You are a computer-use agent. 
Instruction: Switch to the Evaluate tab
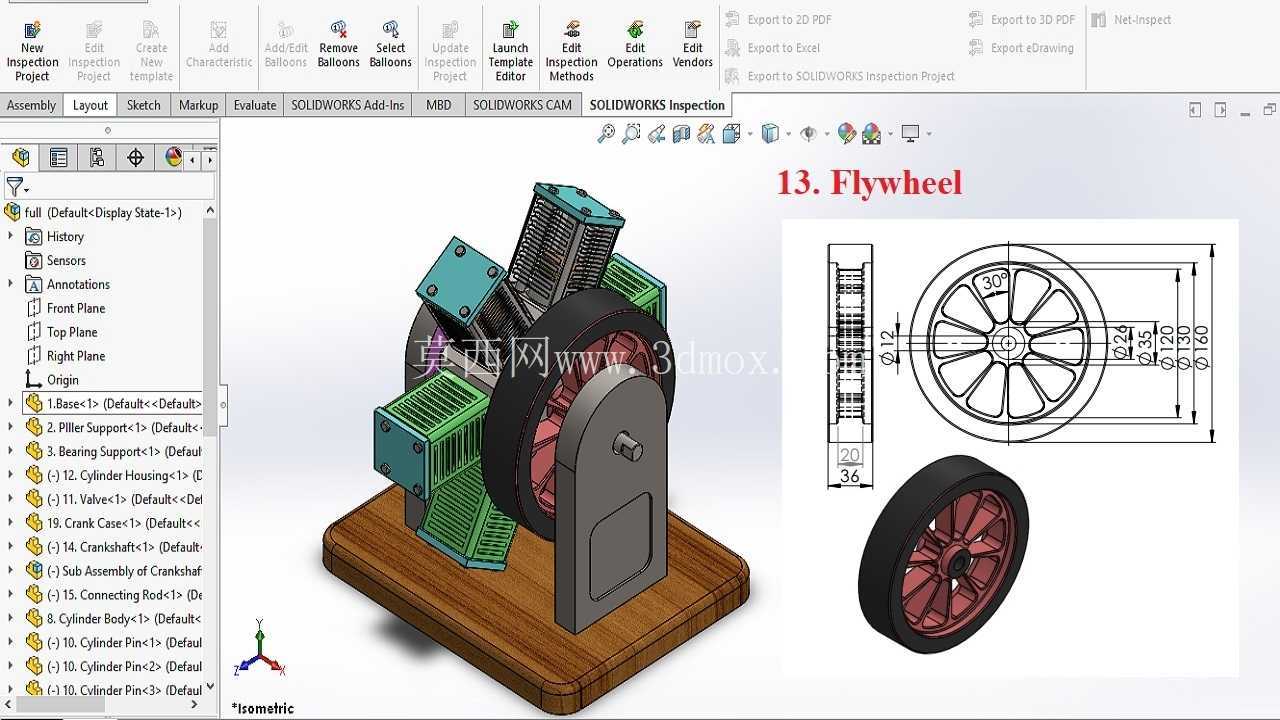[255, 105]
